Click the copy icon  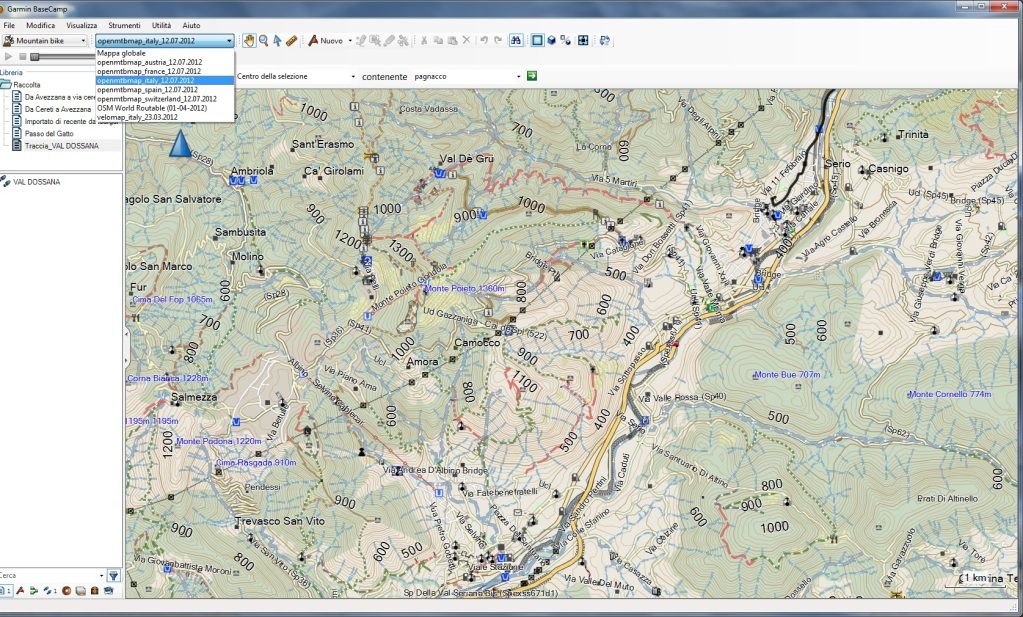438,40
